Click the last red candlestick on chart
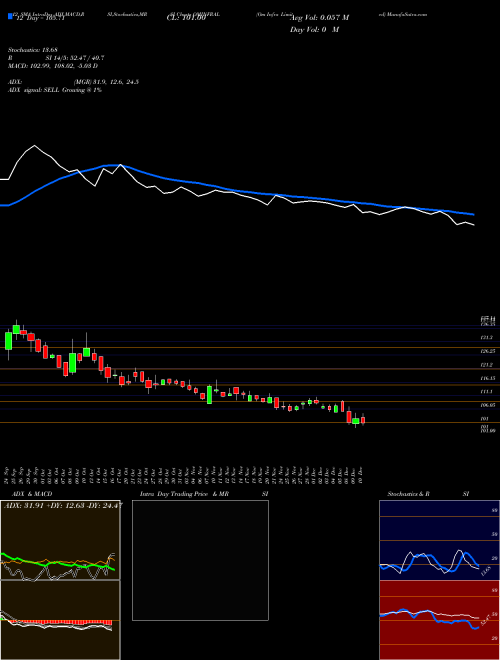This screenshot has height=660, width=500. [363, 420]
